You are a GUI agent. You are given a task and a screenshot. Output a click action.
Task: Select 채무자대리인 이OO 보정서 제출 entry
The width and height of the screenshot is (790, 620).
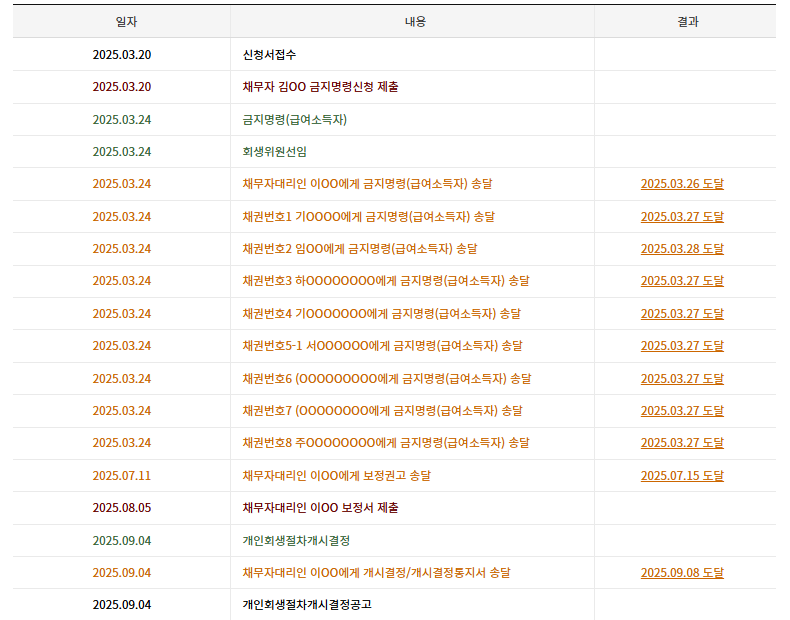pos(320,508)
